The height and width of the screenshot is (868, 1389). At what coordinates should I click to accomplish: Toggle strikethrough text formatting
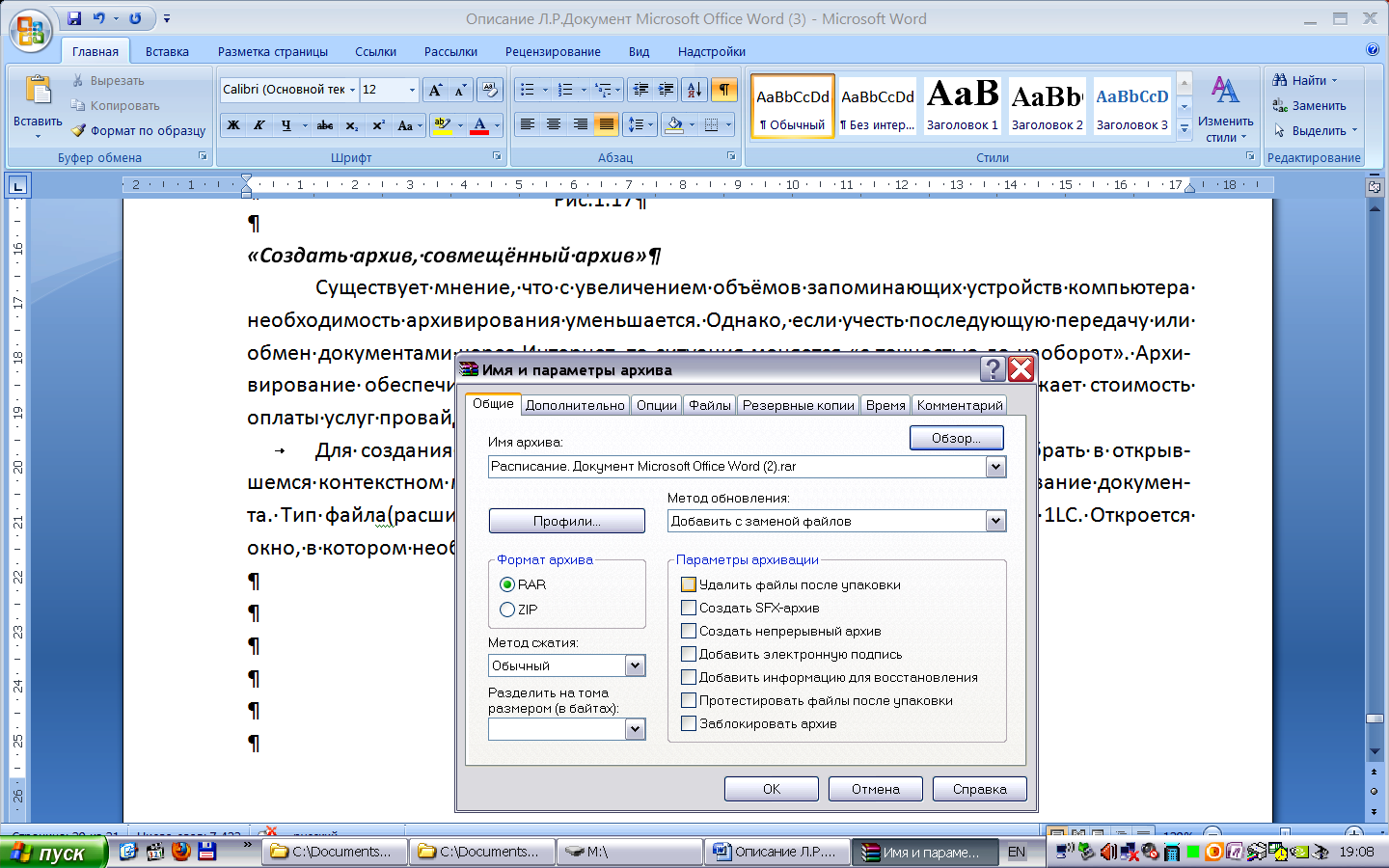[x=325, y=125]
